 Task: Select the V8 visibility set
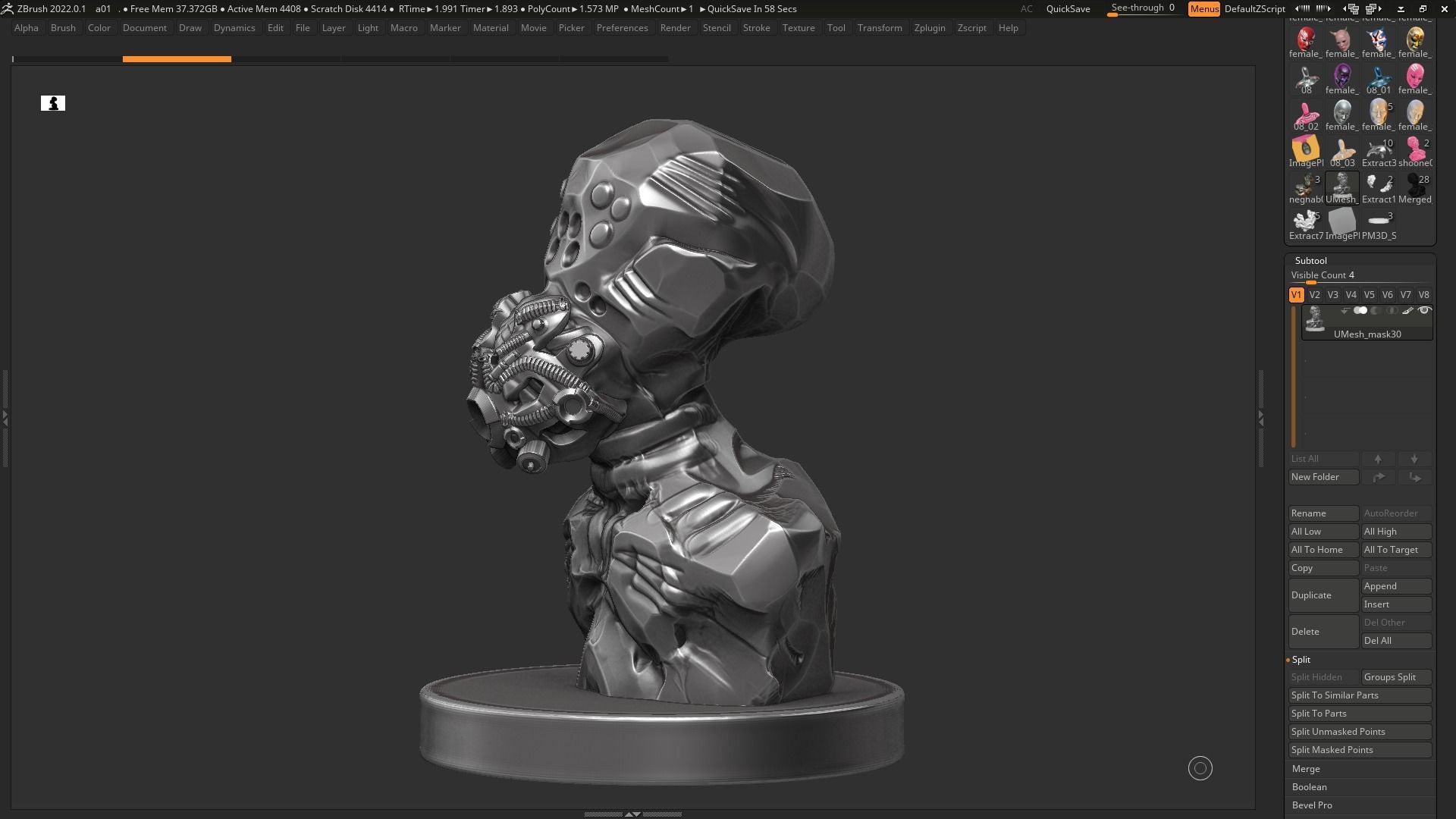[1423, 295]
